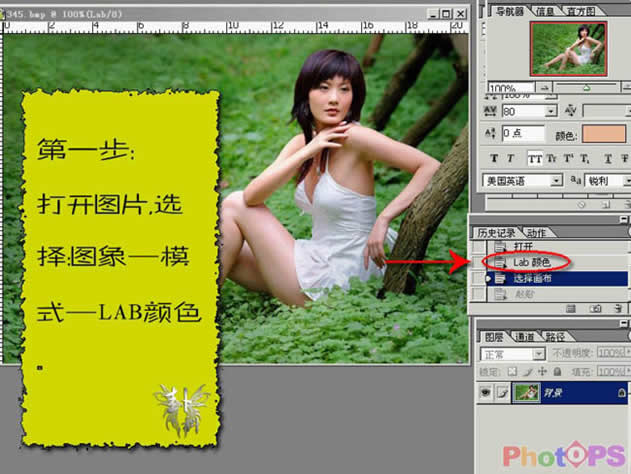Select the 历史记录 tab

pos(497,233)
